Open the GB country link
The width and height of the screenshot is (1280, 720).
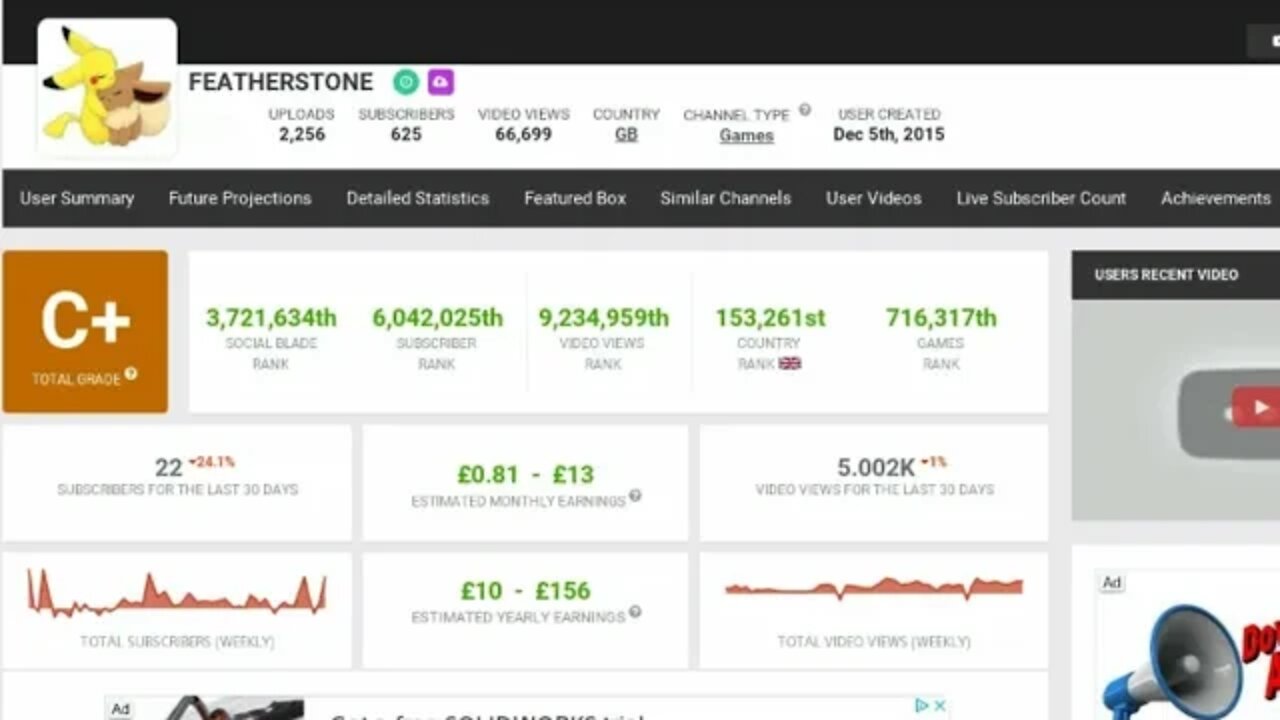626,134
